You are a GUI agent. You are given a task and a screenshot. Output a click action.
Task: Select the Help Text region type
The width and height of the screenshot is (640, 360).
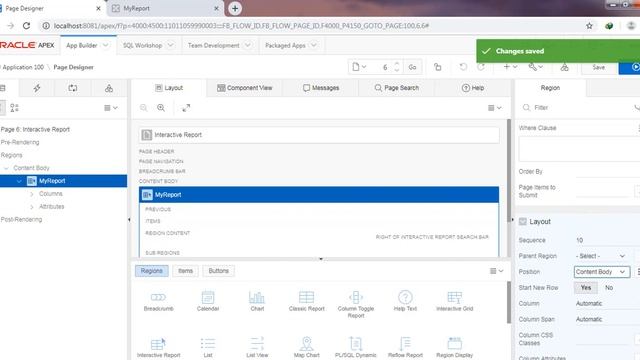point(405,301)
